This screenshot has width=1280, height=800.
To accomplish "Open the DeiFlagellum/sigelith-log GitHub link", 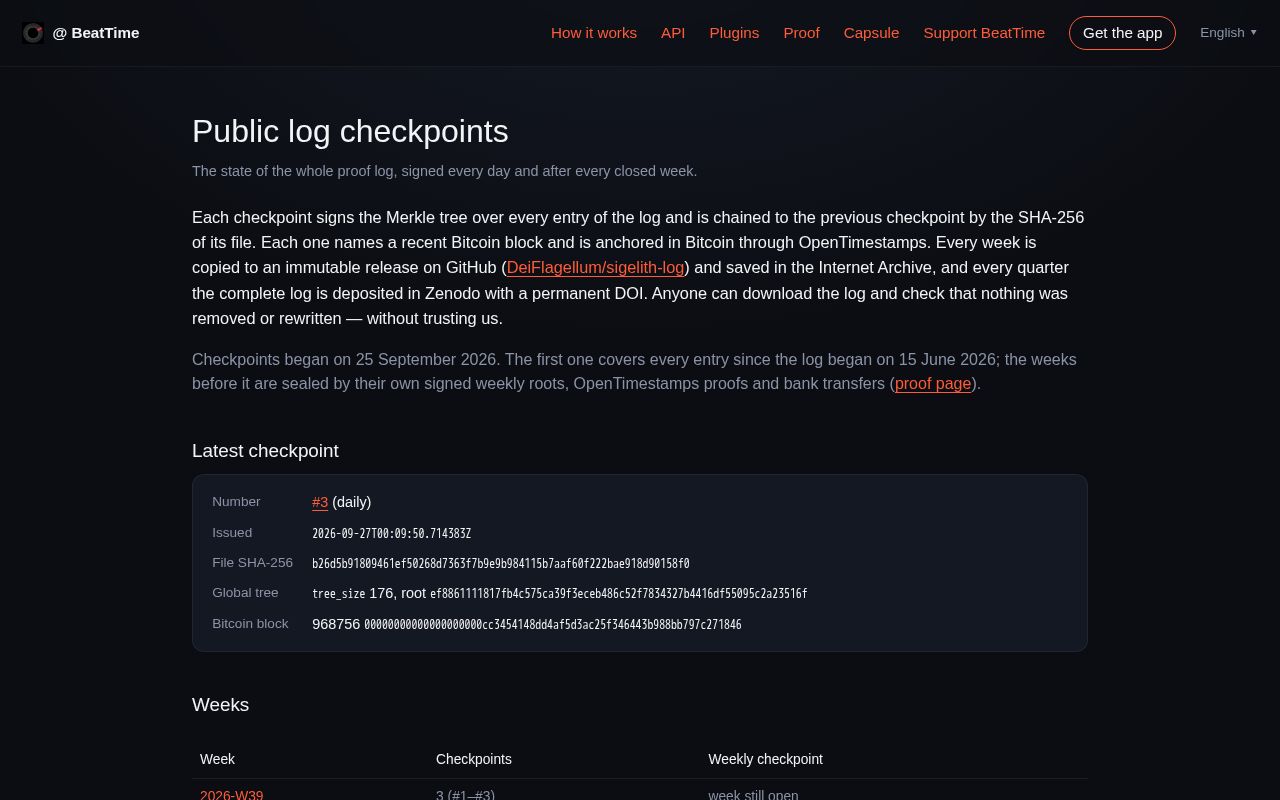I will click(x=595, y=268).
